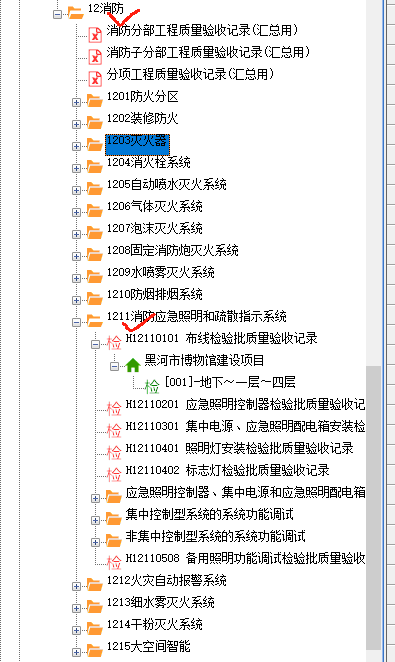Collapse the 1211消防应急照明和疏散指示系统 node

tap(76, 322)
